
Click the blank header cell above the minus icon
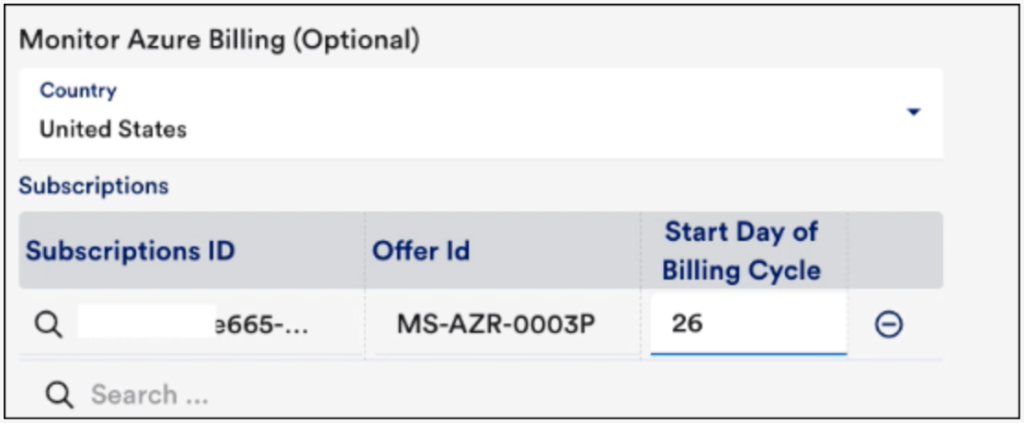895,251
